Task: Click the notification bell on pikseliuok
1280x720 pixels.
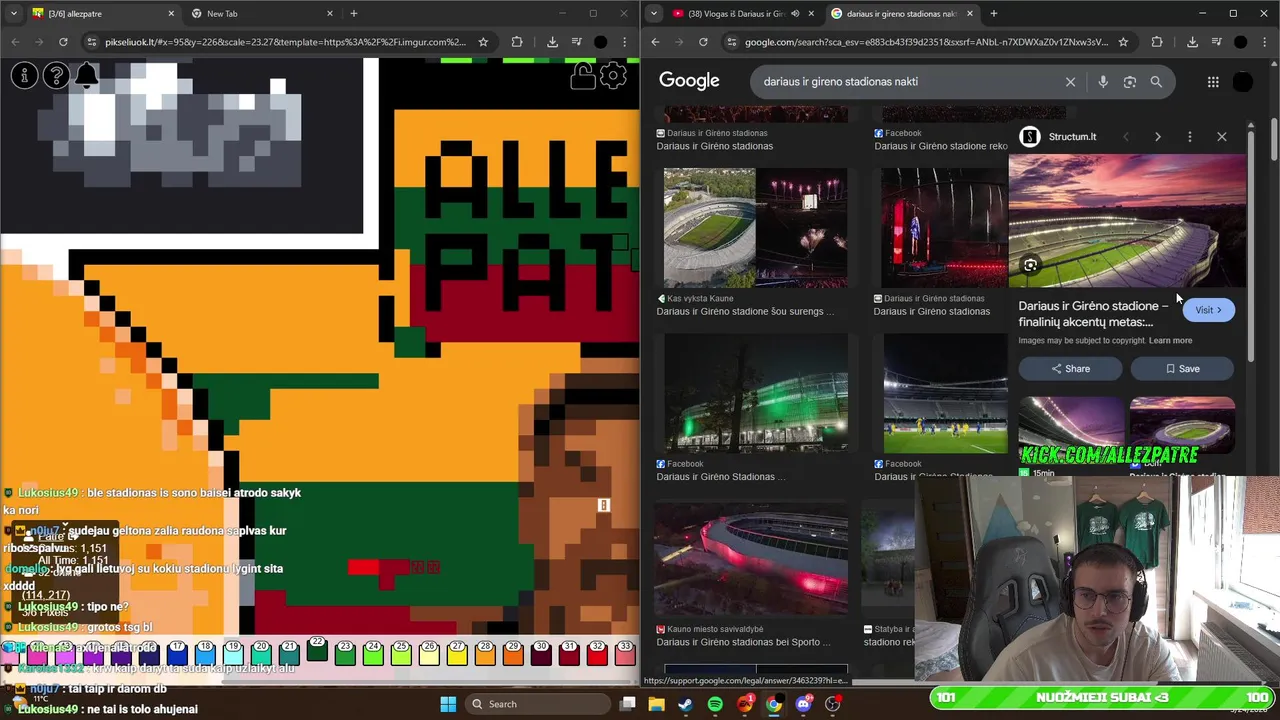Action: coord(87,75)
